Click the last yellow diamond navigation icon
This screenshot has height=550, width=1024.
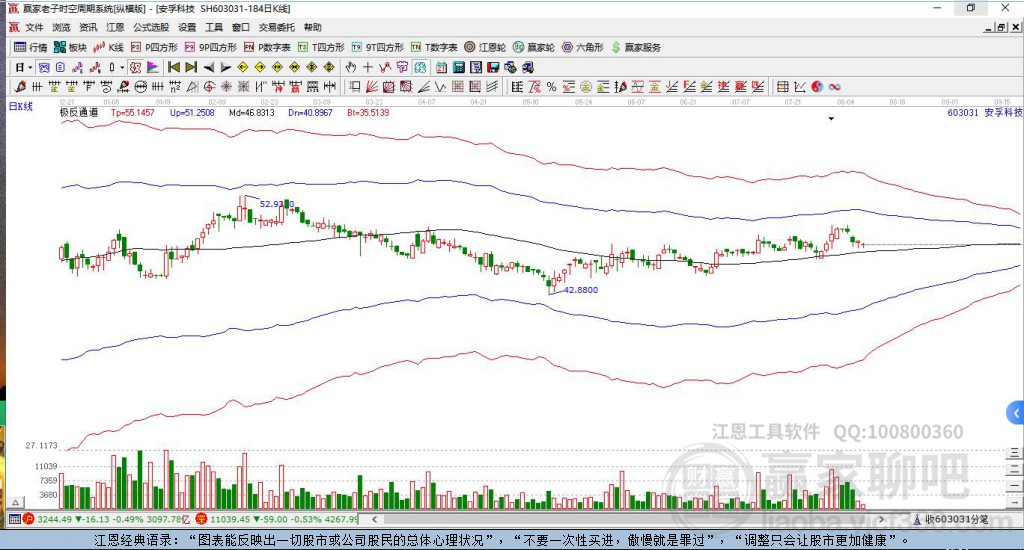(x=328, y=67)
